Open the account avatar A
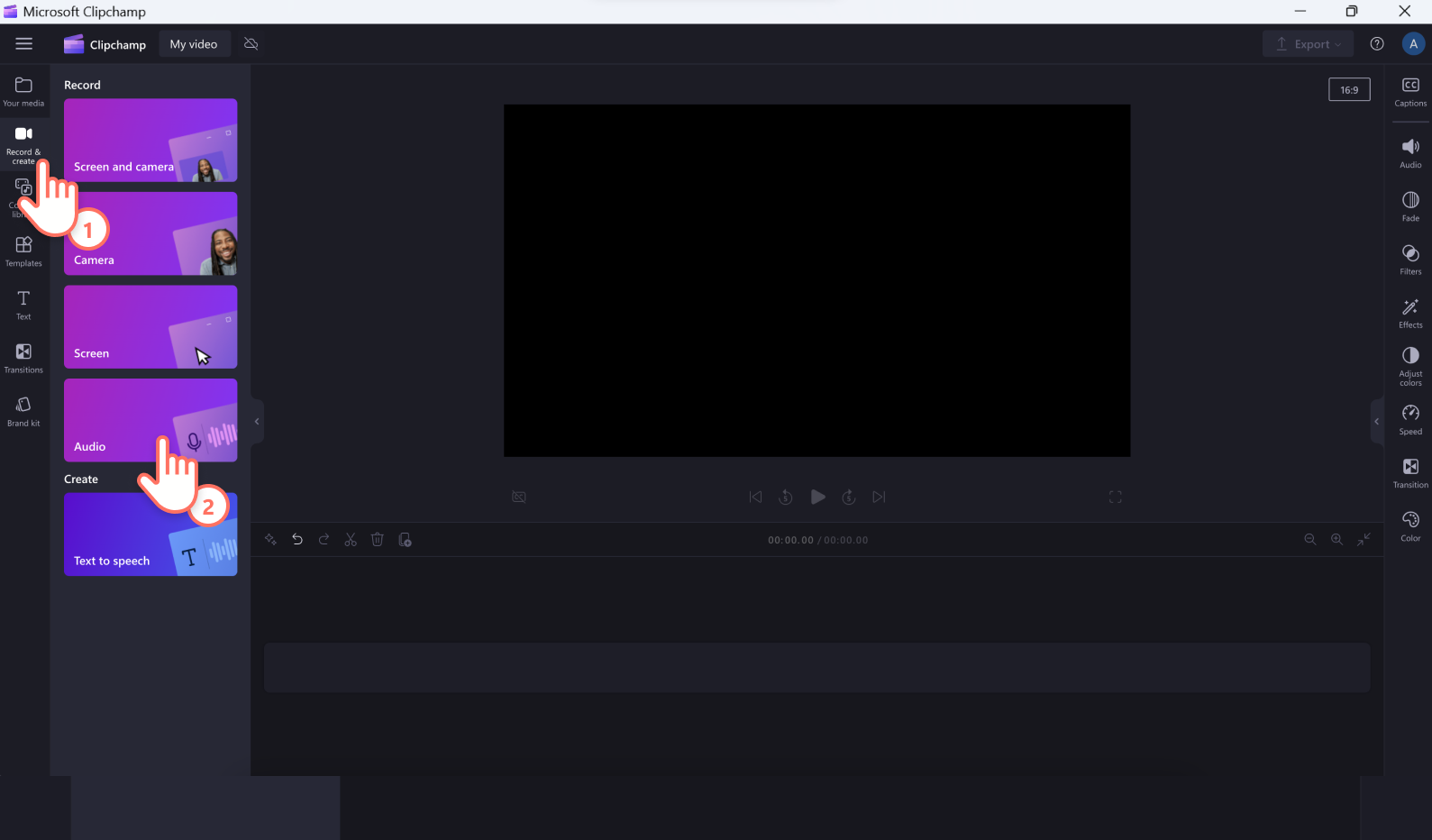 click(1413, 44)
